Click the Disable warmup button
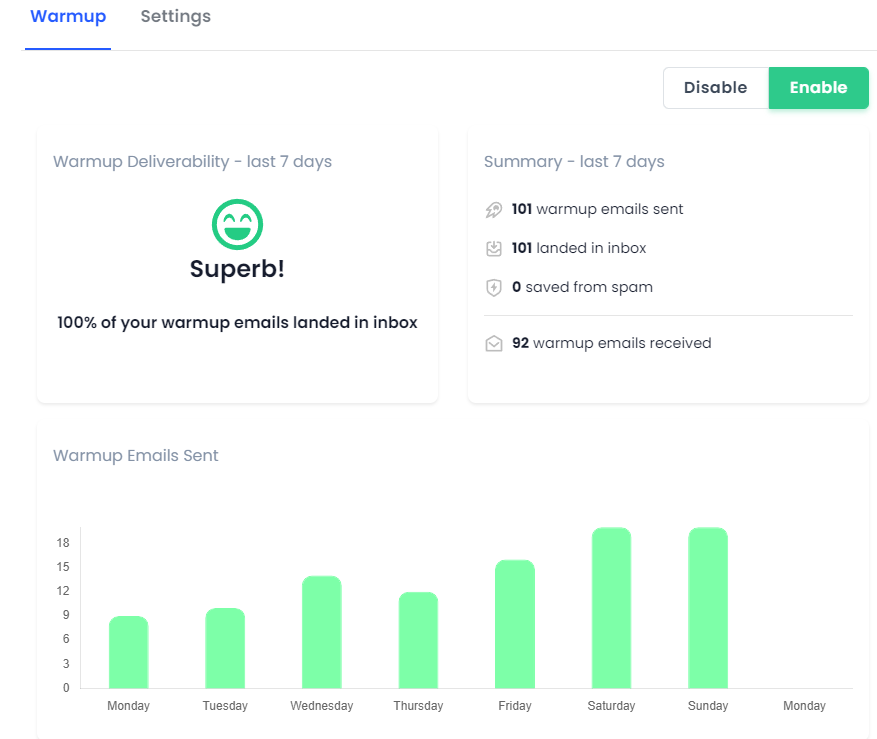Viewport: 877px width, 739px height. click(715, 88)
